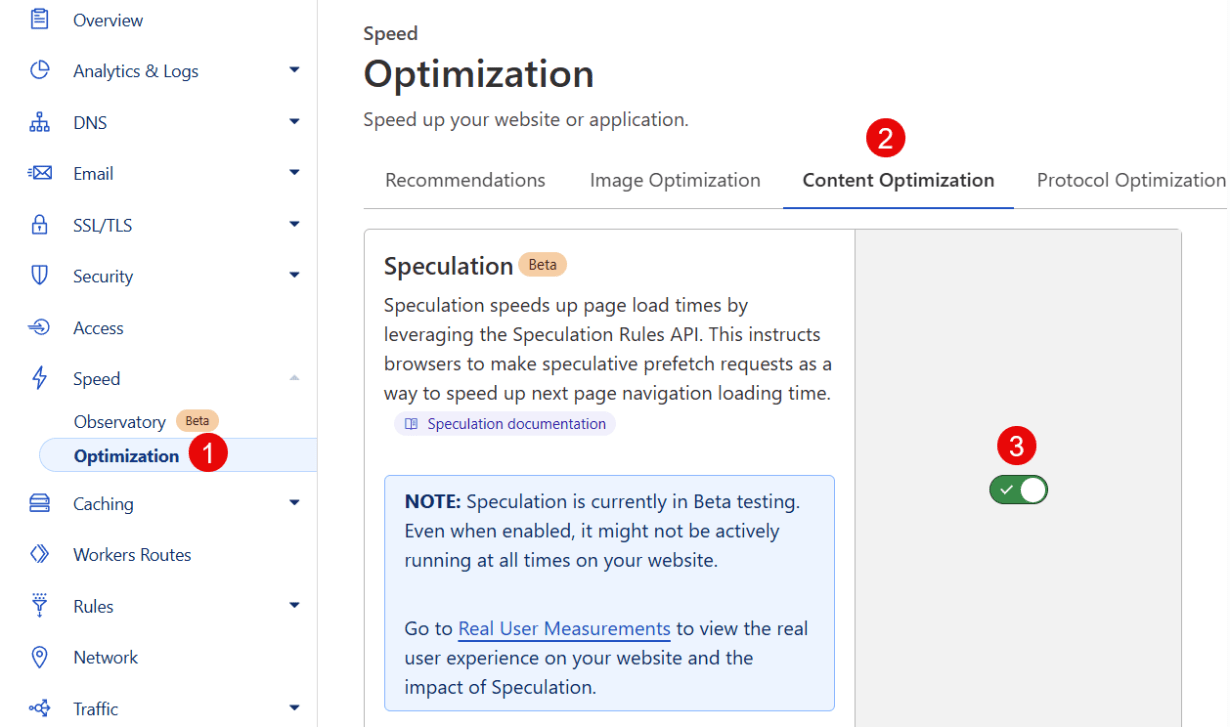Open the Workers Routes page
Viewport: 1230px width, 727px height.
(x=132, y=555)
